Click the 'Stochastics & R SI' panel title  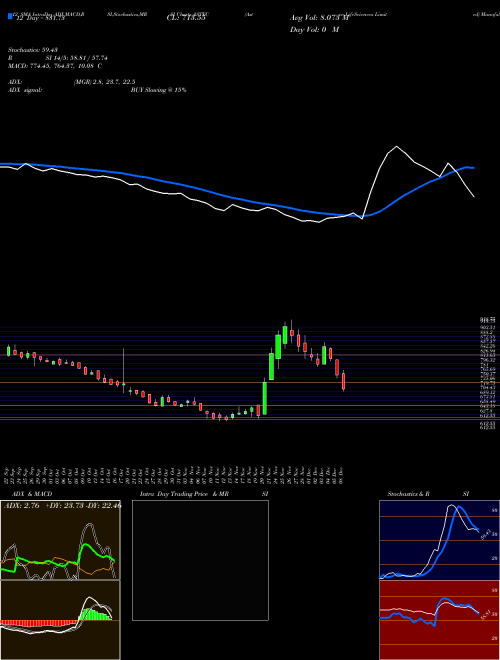[x=428, y=494]
